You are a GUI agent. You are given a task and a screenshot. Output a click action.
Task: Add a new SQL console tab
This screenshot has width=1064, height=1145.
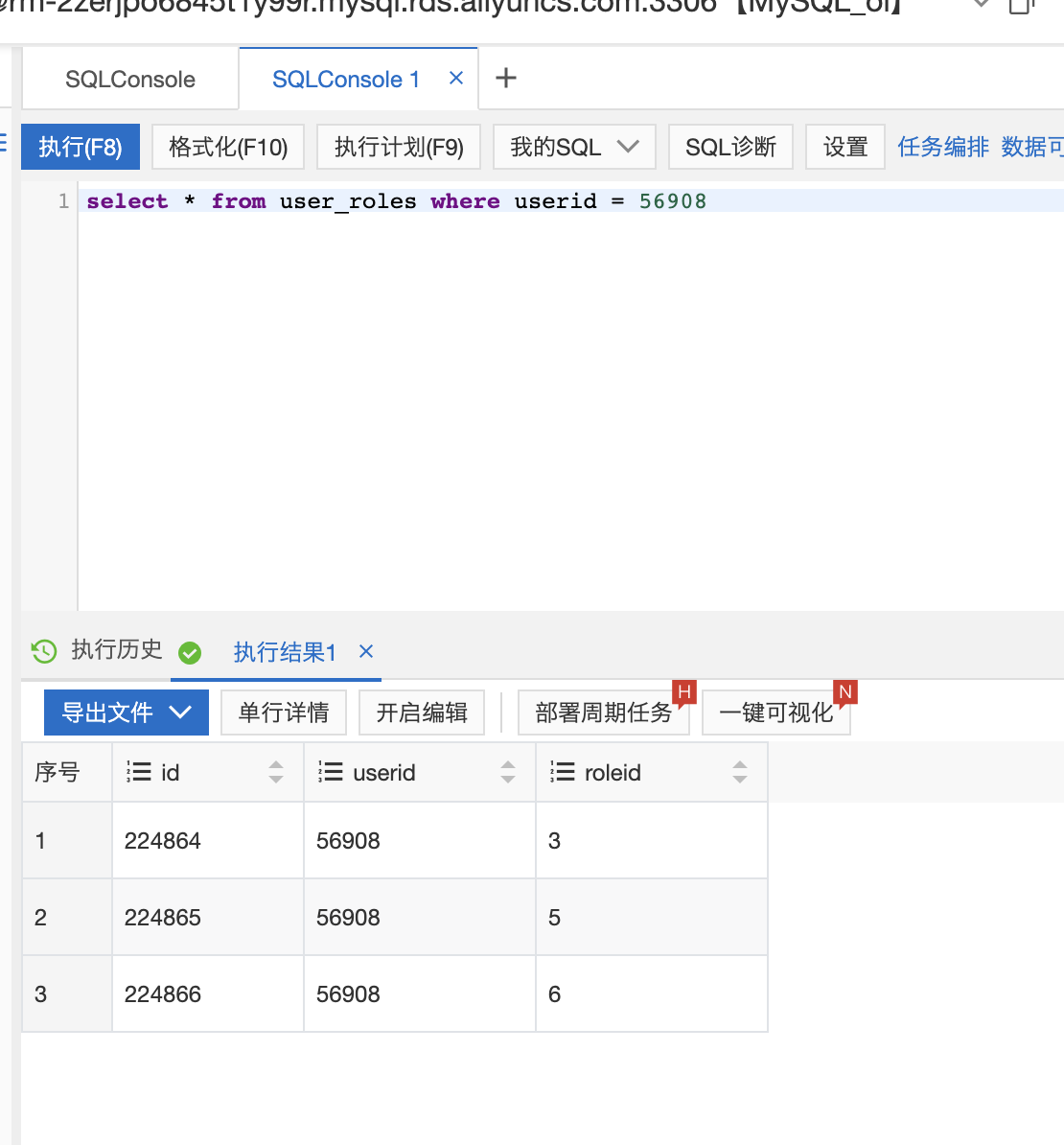pyautogui.click(x=506, y=79)
